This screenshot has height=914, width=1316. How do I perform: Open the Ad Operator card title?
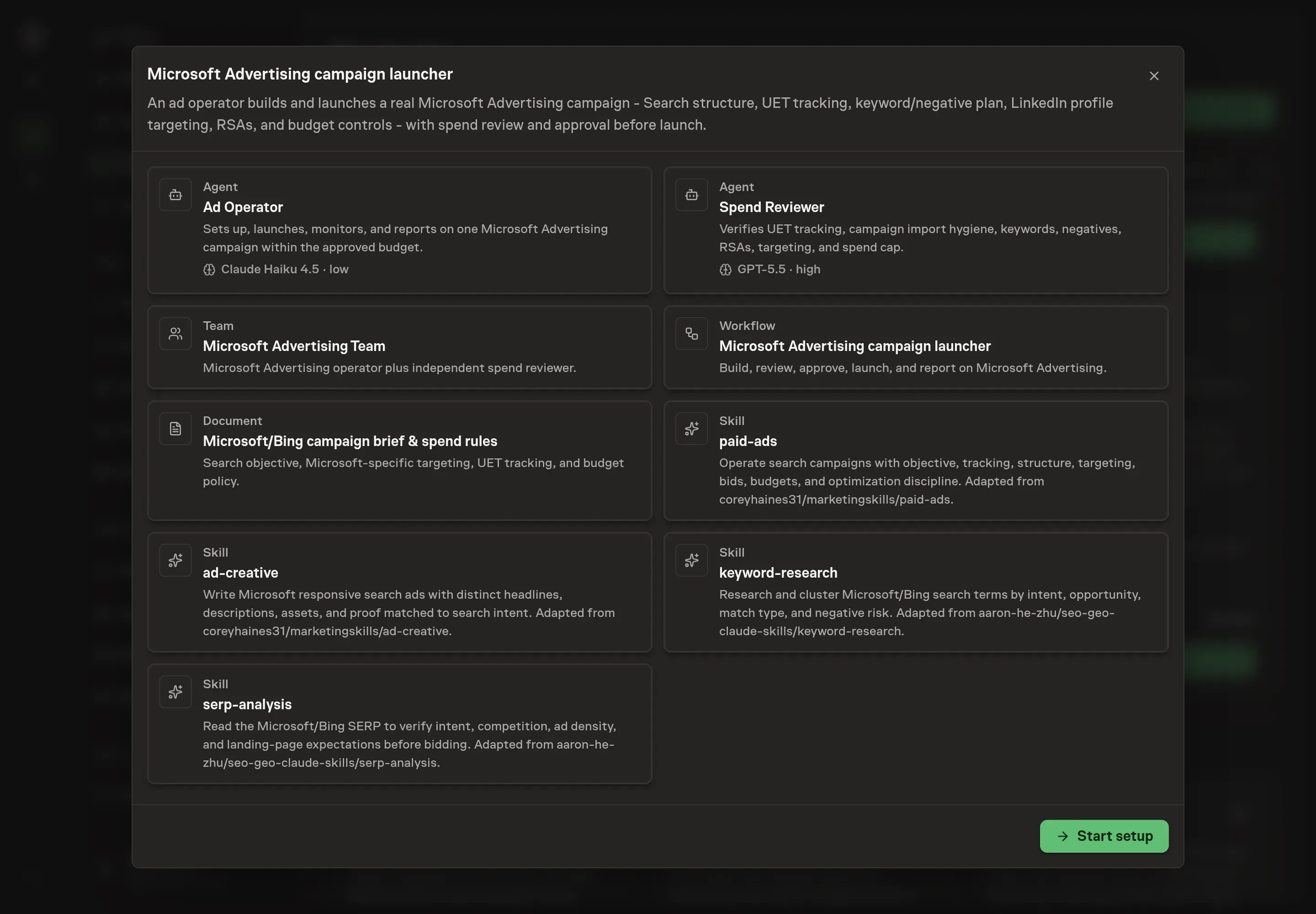(243, 207)
